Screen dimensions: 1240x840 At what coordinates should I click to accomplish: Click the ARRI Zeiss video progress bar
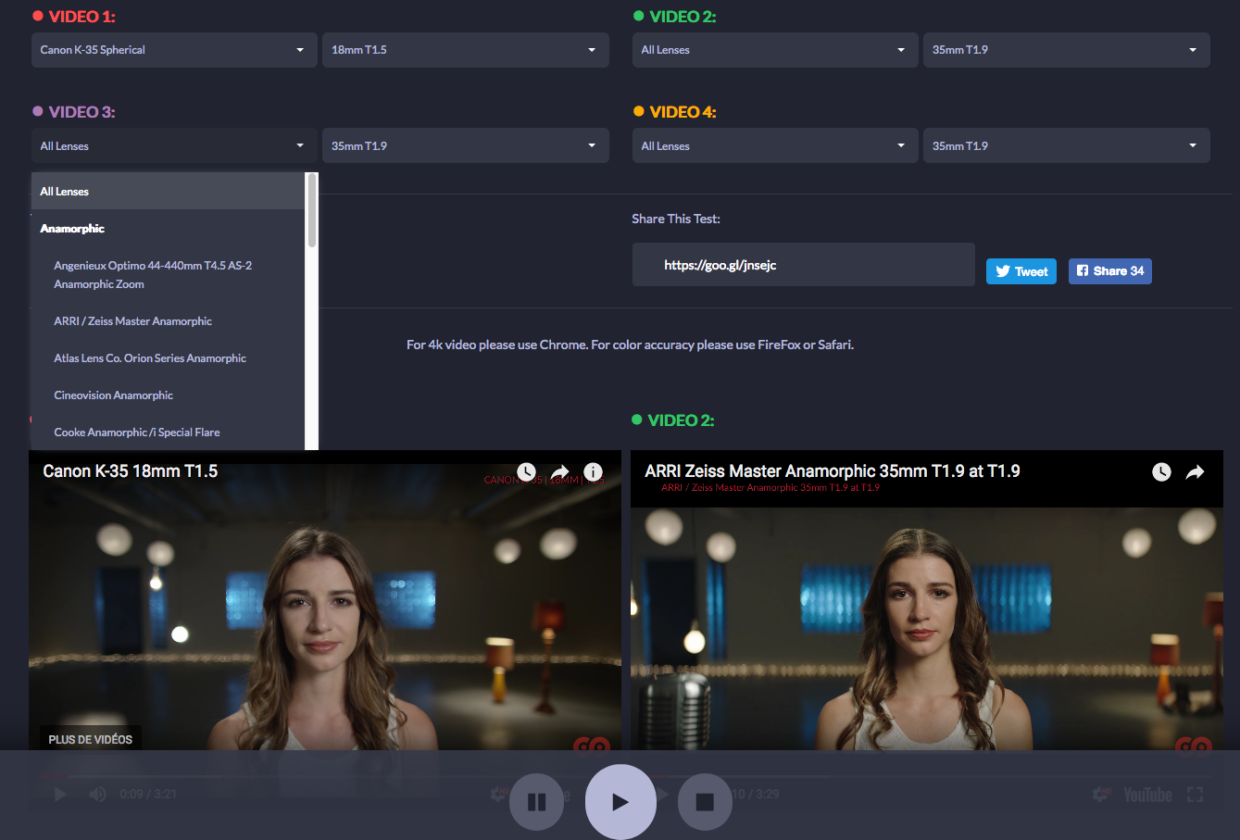tap(927, 776)
